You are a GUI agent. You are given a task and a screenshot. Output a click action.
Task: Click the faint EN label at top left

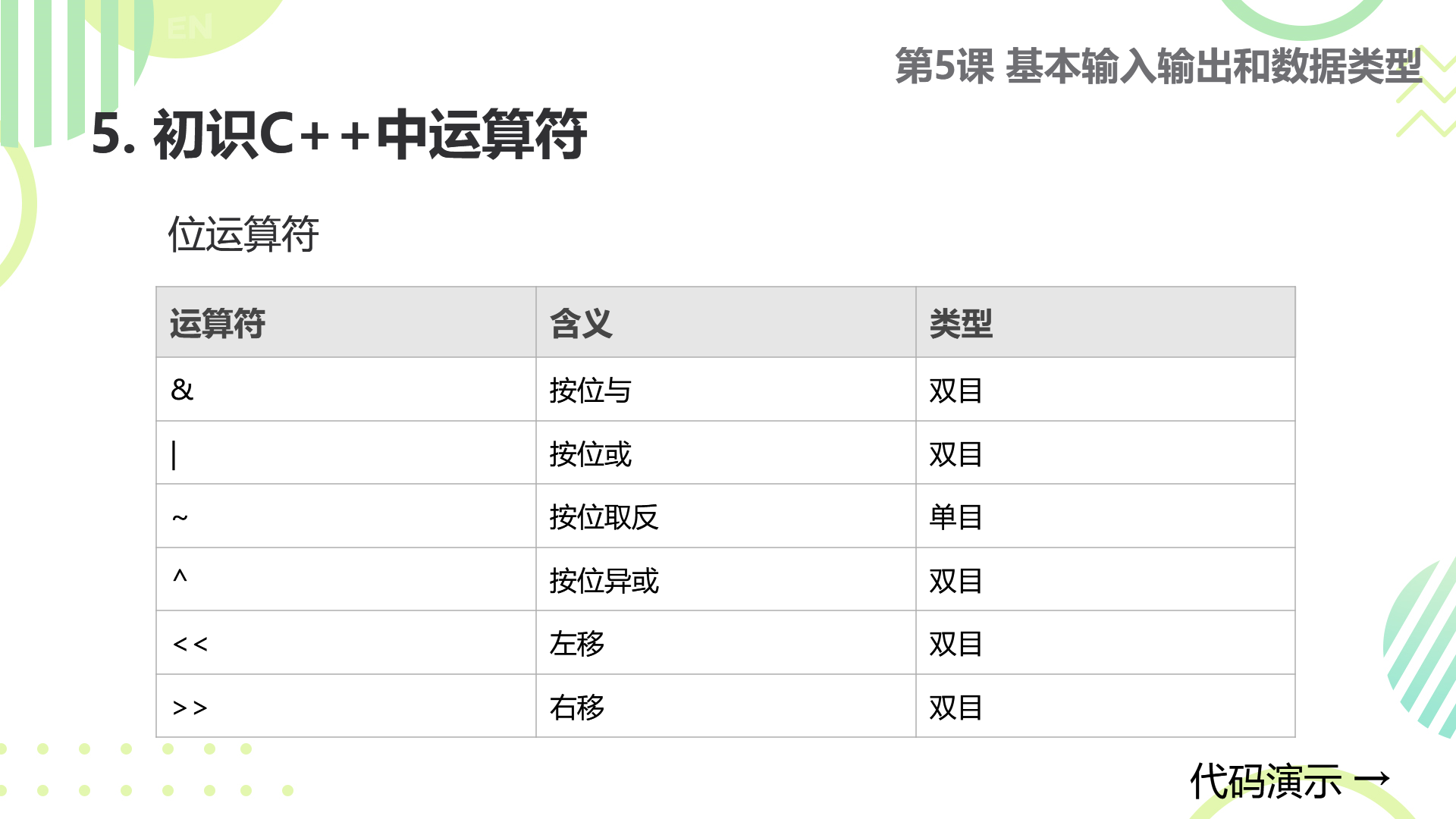(190, 28)
